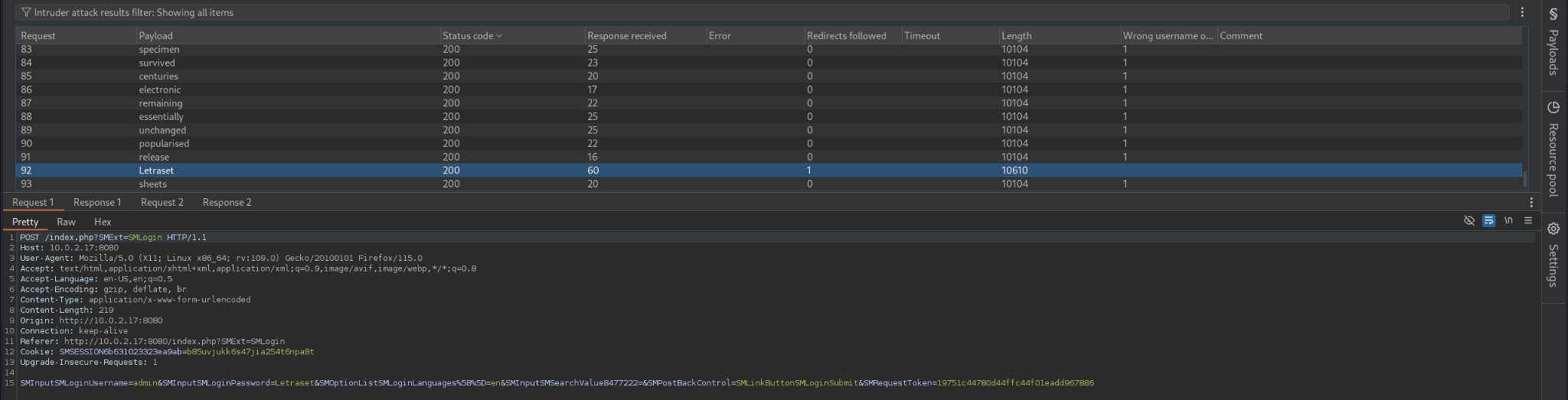1568x400 pixels.
Task: Switch to the Raw view tab
Action: coord(67,222)
